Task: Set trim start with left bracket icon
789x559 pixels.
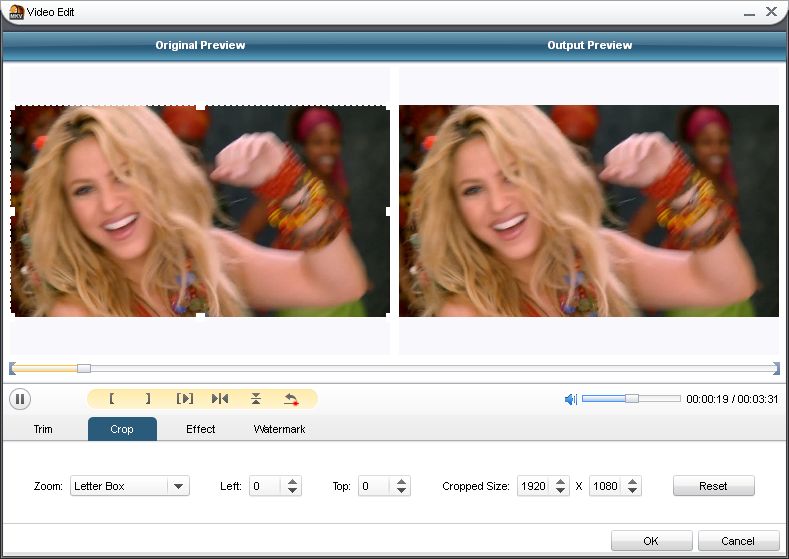Action: [x=111, y=398]
